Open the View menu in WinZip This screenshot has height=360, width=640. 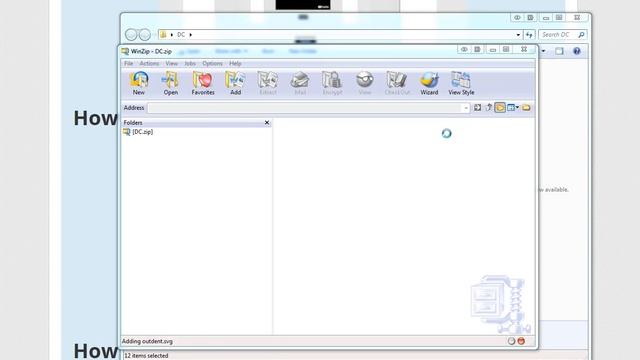(x=171, y=64)
